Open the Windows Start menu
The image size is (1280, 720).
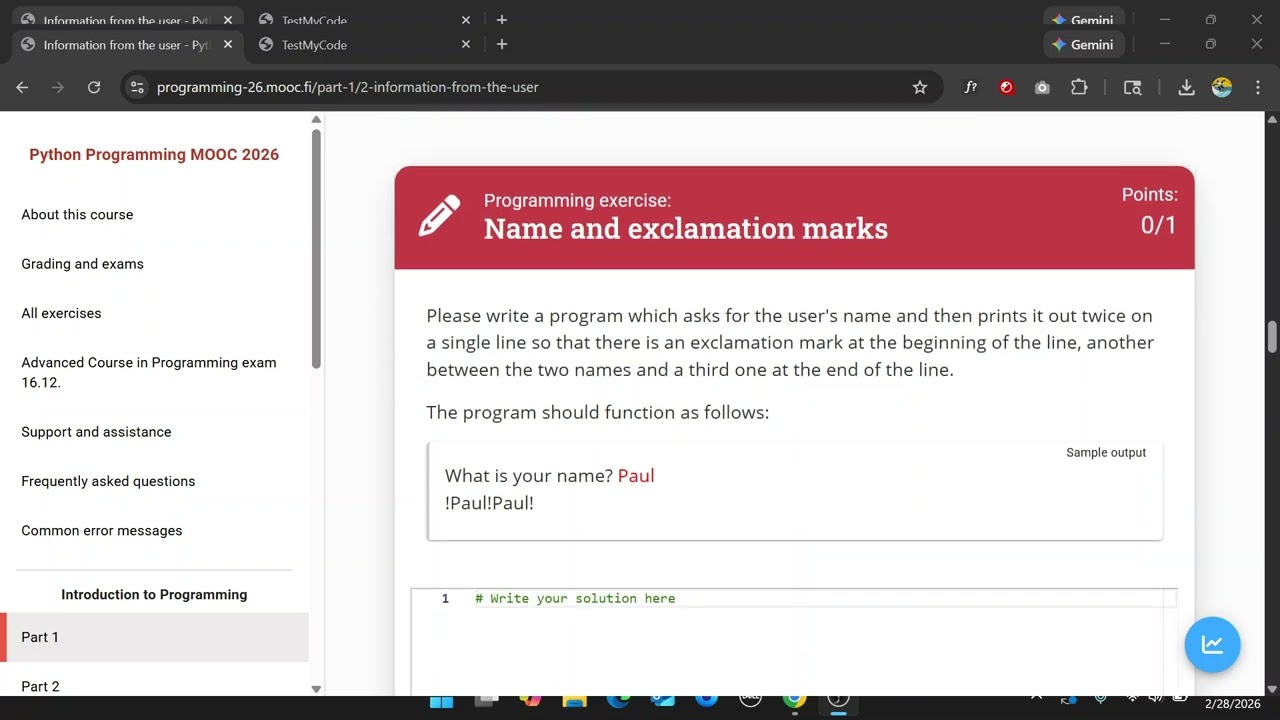(441, 701)
